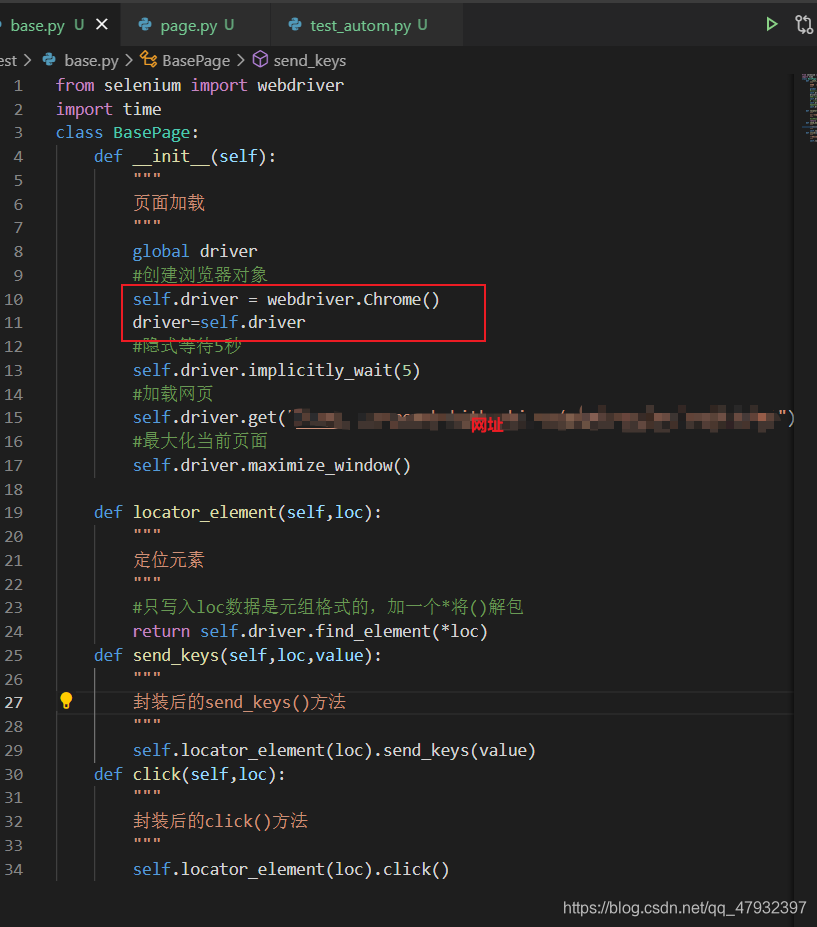Click 'from selenium import webdriver' line
The height and width of the screenshot is (927, 817).
pyautogui.click(x=200, y=85)
